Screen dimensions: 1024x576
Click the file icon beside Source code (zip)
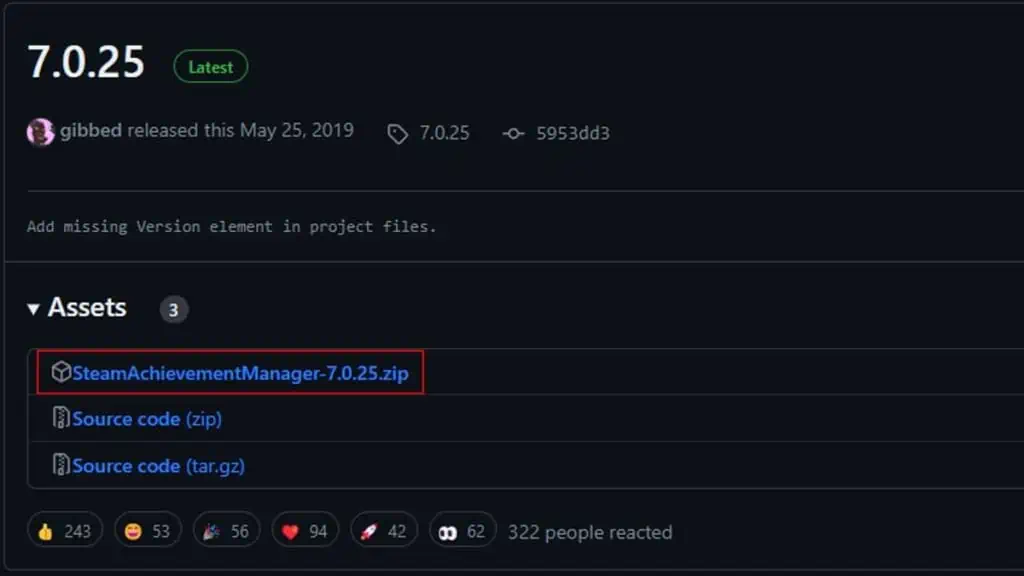pos(61,419)
